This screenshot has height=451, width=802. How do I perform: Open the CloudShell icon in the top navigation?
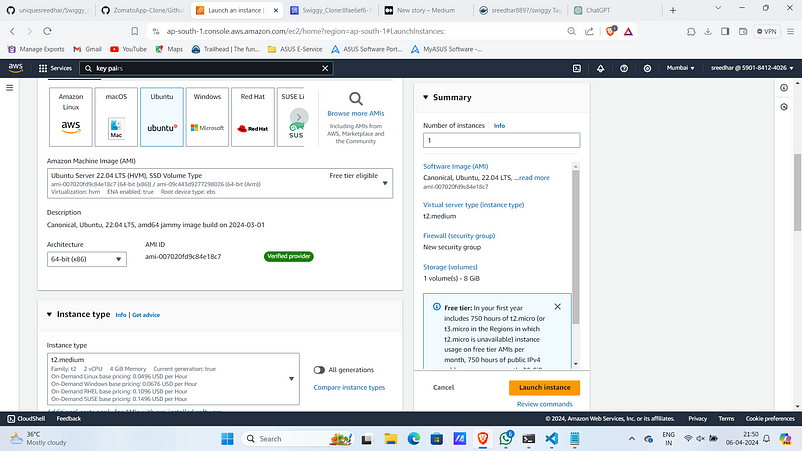576,68
